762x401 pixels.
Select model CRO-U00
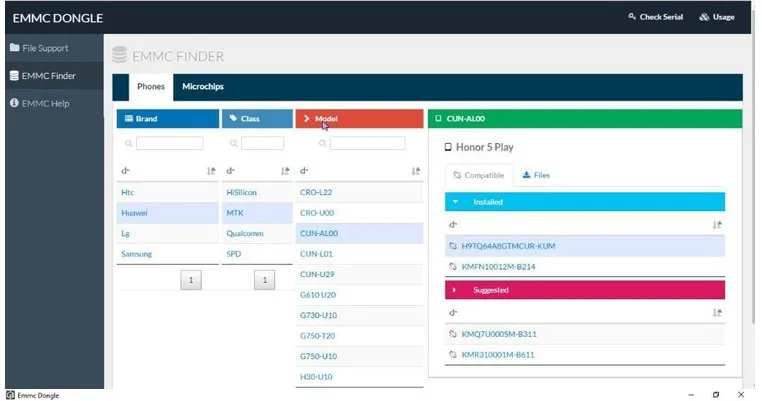tap(359, 213)
